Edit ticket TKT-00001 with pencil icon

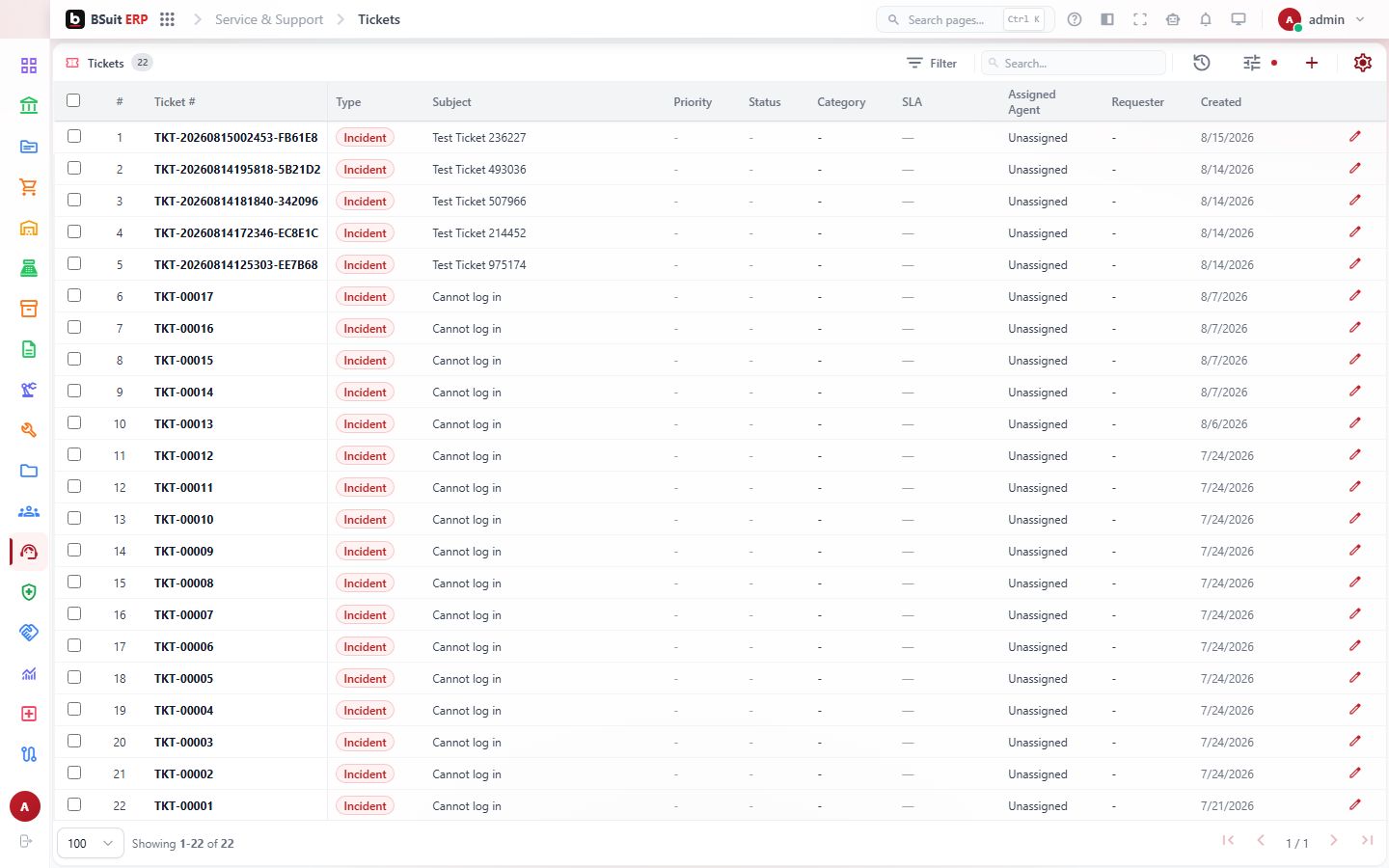[x=1355, y=805]
